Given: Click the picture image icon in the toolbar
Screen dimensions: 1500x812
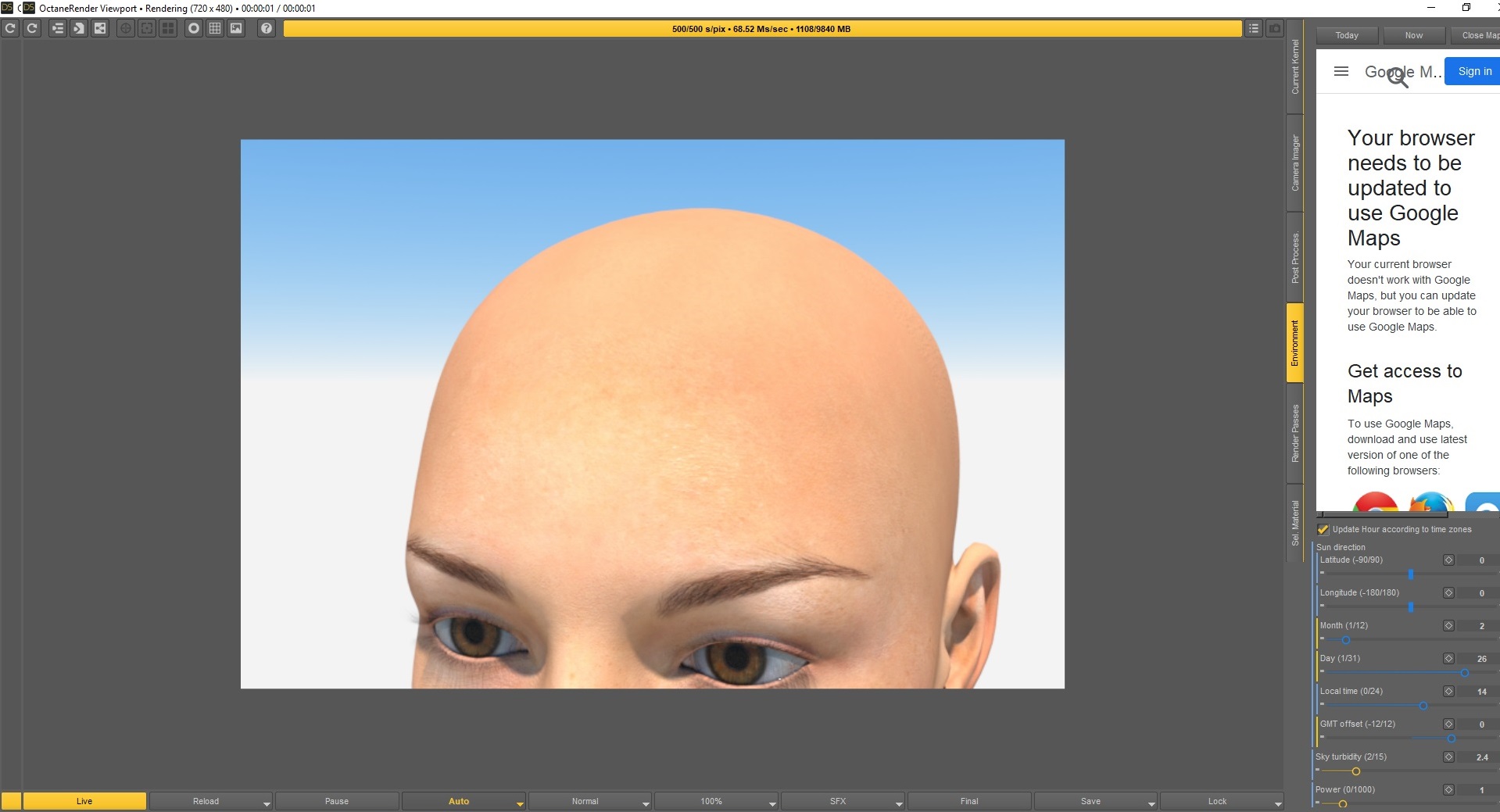Looking at the screenshot, I should tap(236, 28).
